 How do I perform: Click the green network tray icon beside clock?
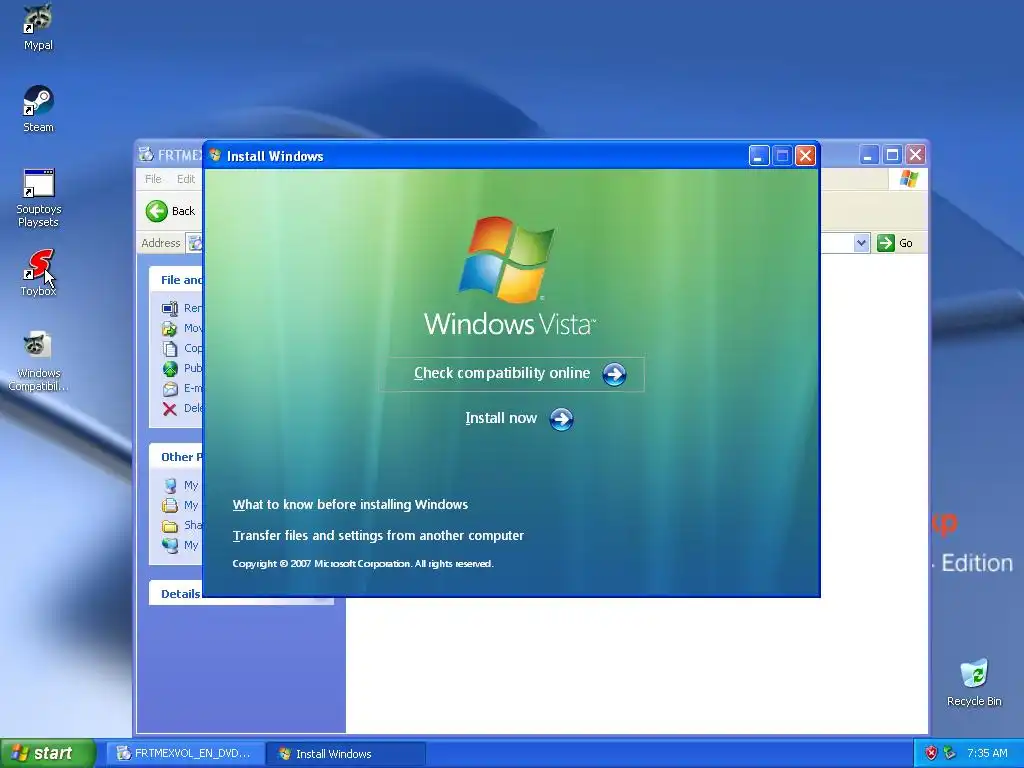point(950,753)
